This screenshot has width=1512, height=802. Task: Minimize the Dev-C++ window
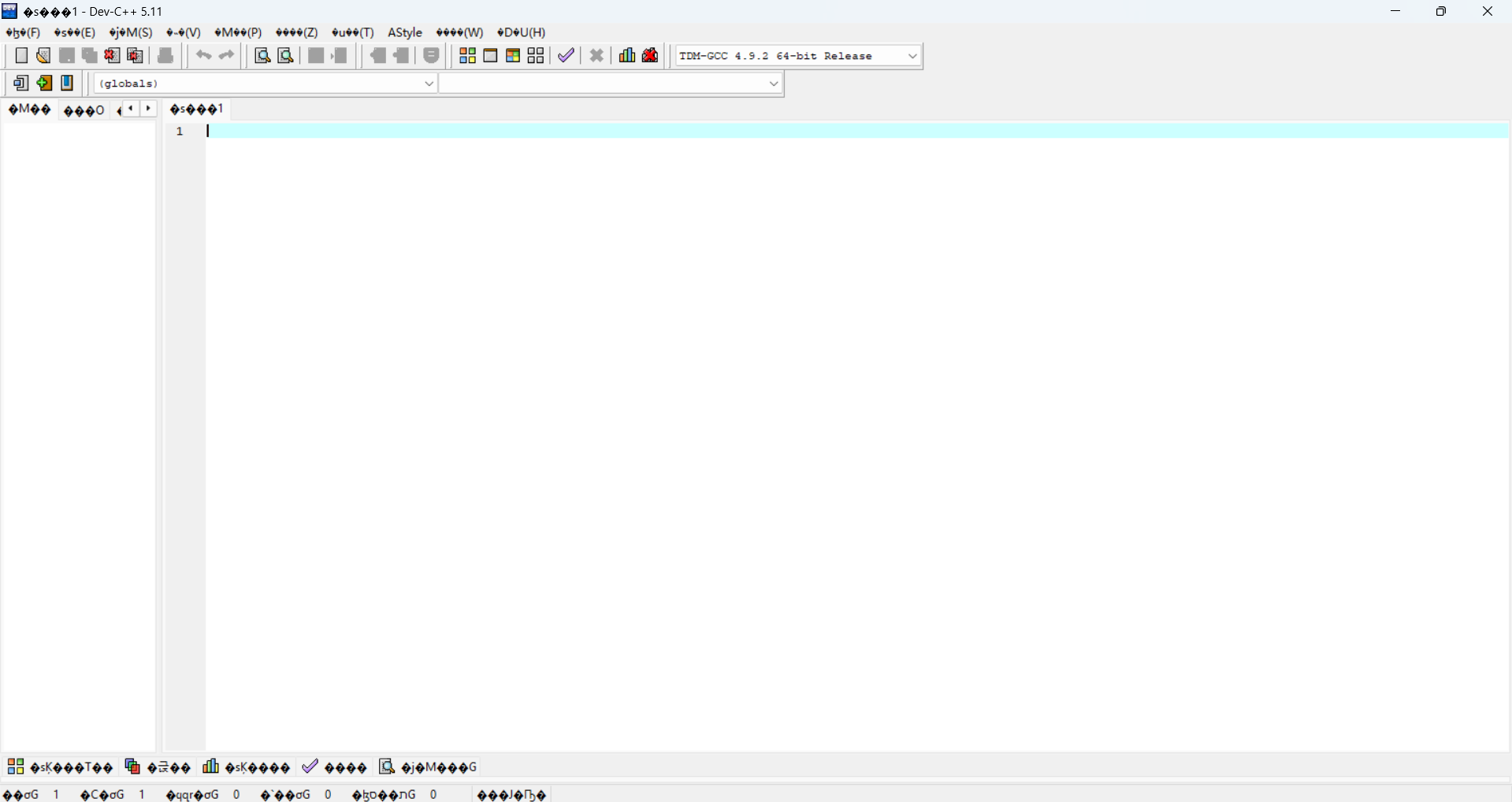click(1395, 11)
